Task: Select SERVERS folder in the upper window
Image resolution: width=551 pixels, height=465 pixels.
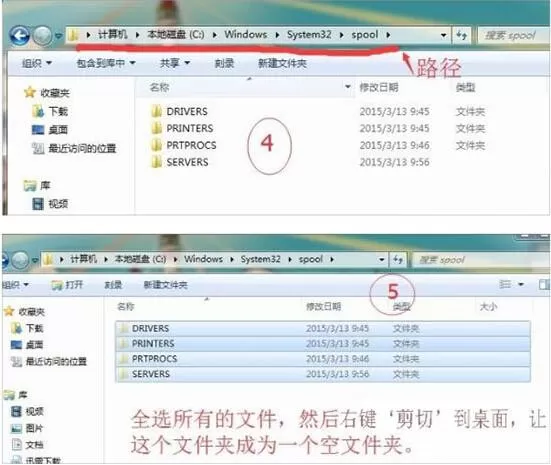Action: click(x=187, y=162)
